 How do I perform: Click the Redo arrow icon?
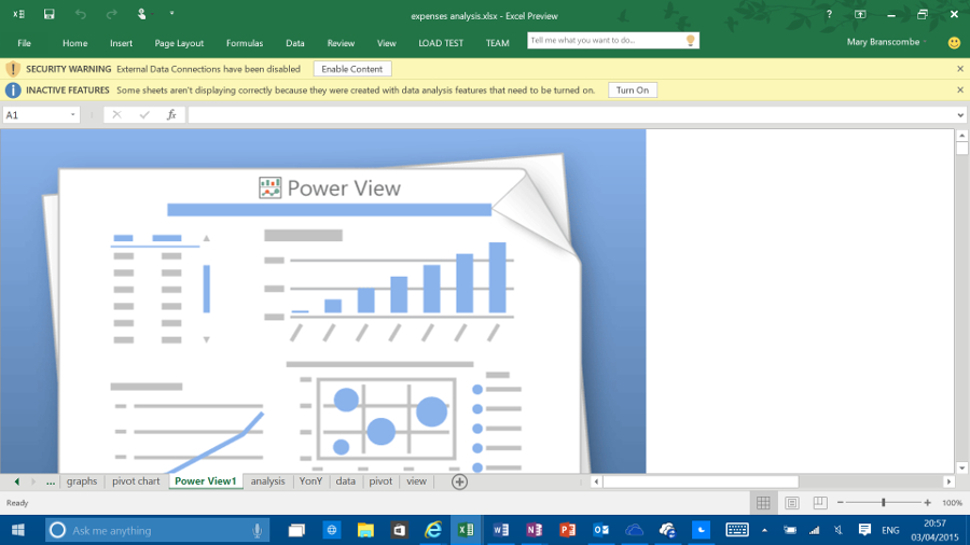coord(111,14)
